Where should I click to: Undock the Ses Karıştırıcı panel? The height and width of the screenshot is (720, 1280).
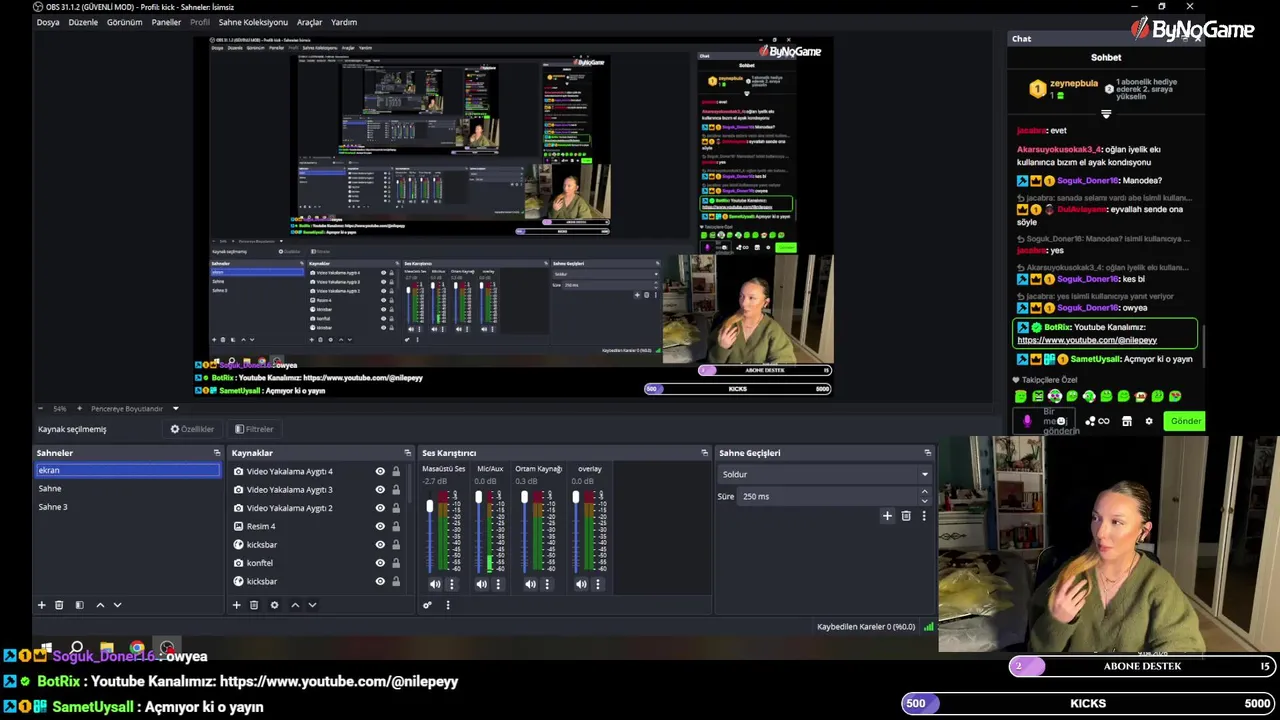click(704, 453)
